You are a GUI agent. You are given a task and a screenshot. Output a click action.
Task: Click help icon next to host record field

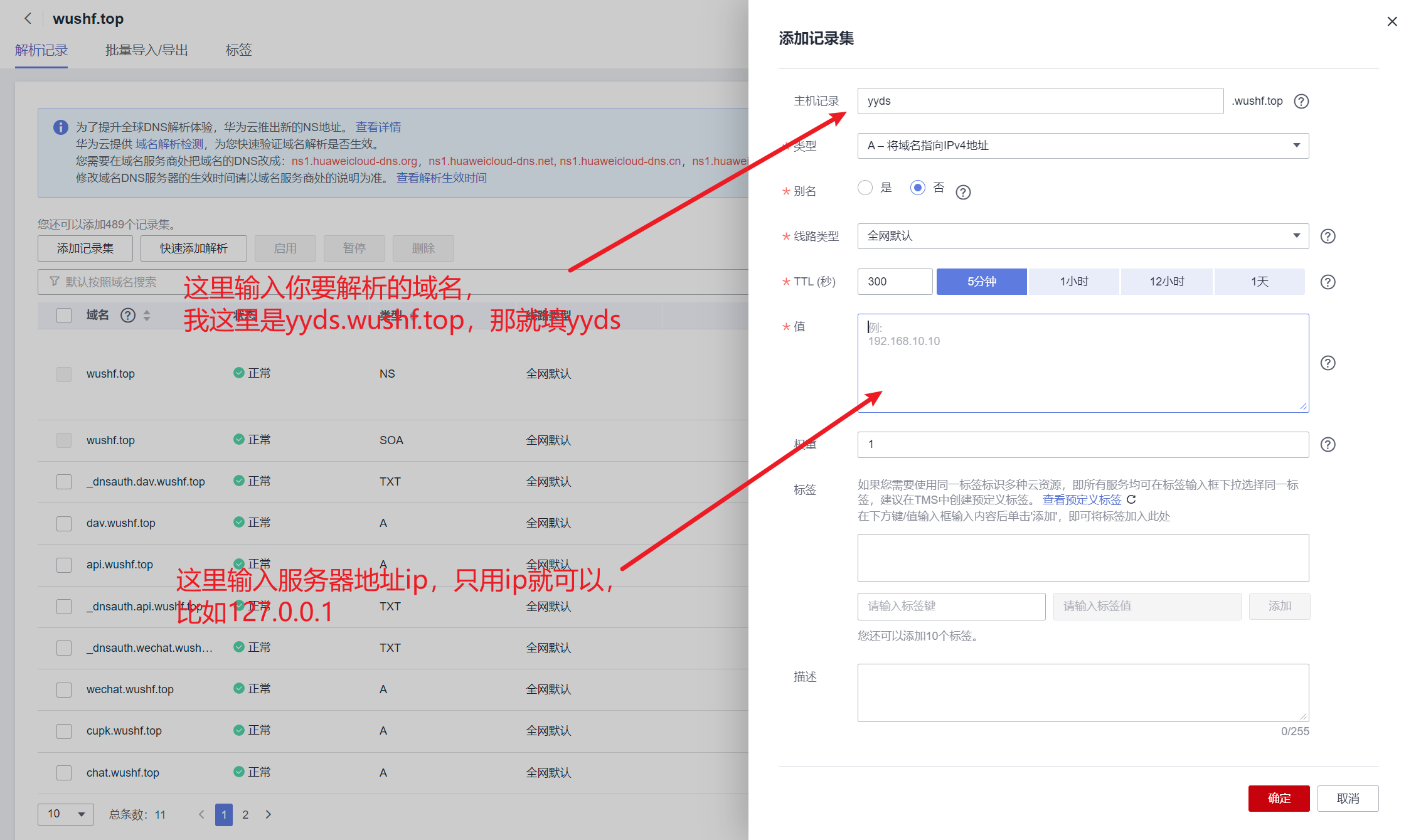pyautogui.click(x=1301, y=101)
